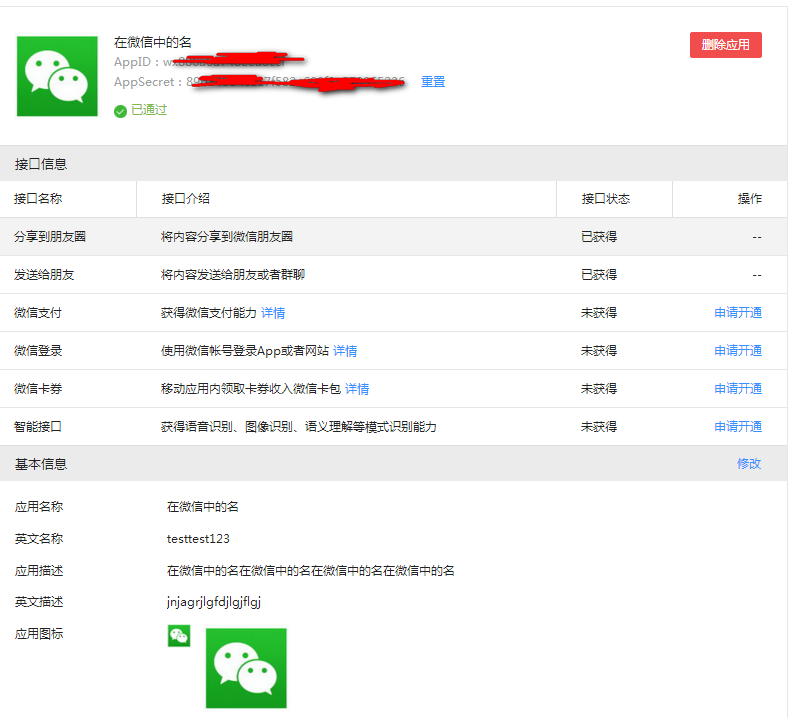Screen dimensions: 793x718
Task: Click the English name value testtest123
Action: coord(198,539)
